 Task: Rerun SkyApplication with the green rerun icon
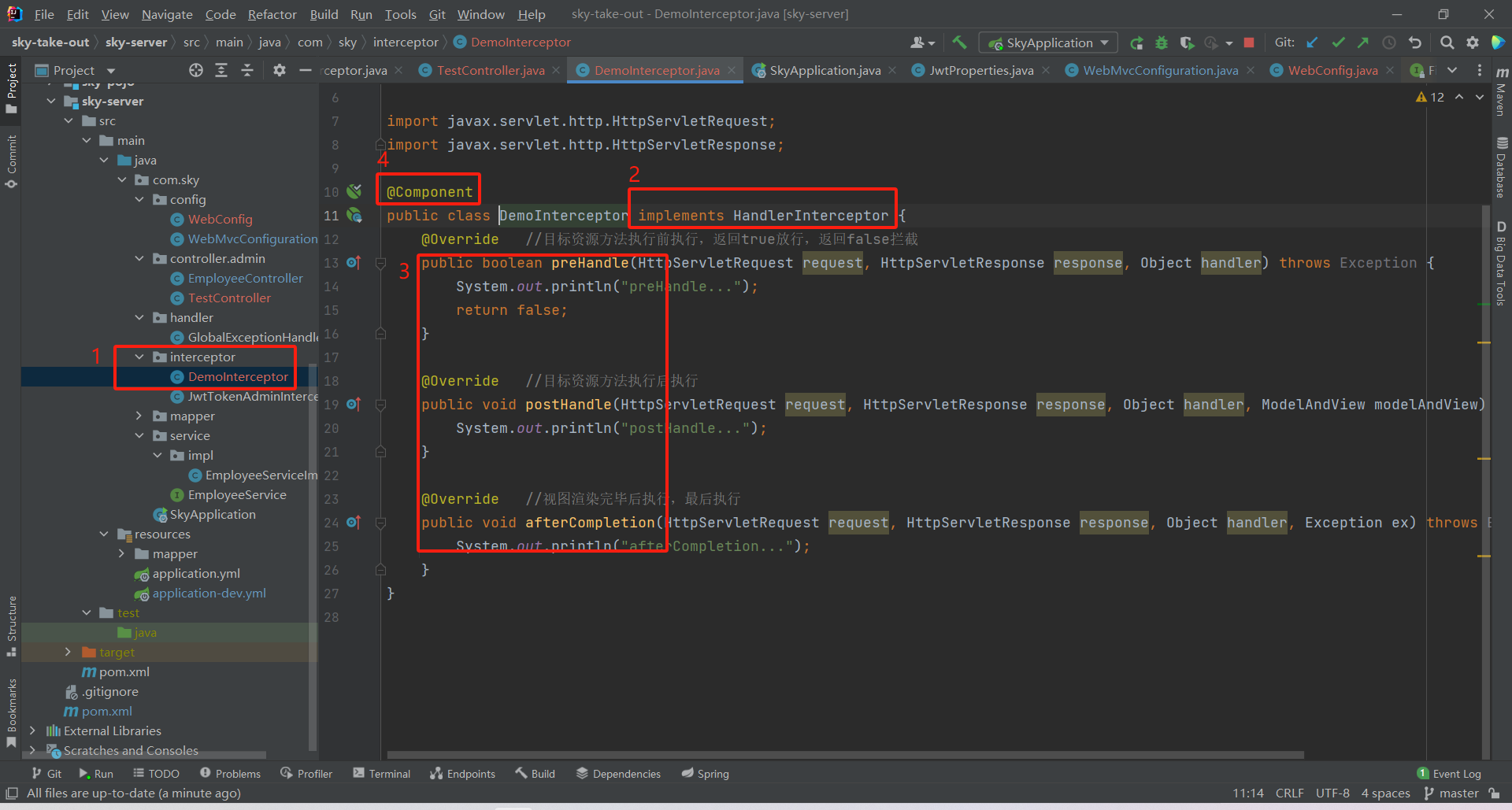tap(1136, 43)
